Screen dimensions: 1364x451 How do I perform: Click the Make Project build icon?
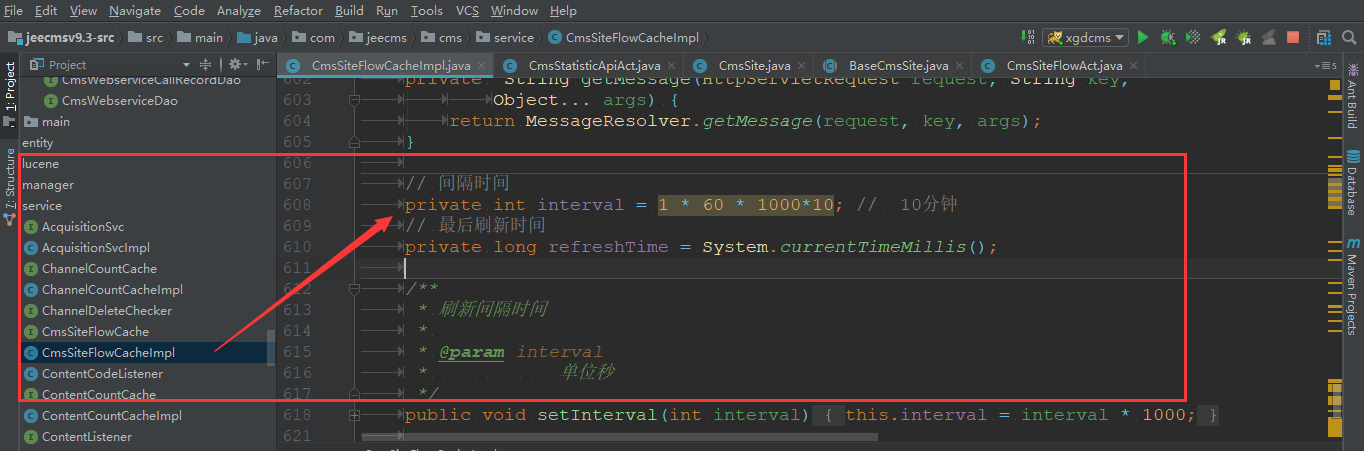coord(1028,37)
